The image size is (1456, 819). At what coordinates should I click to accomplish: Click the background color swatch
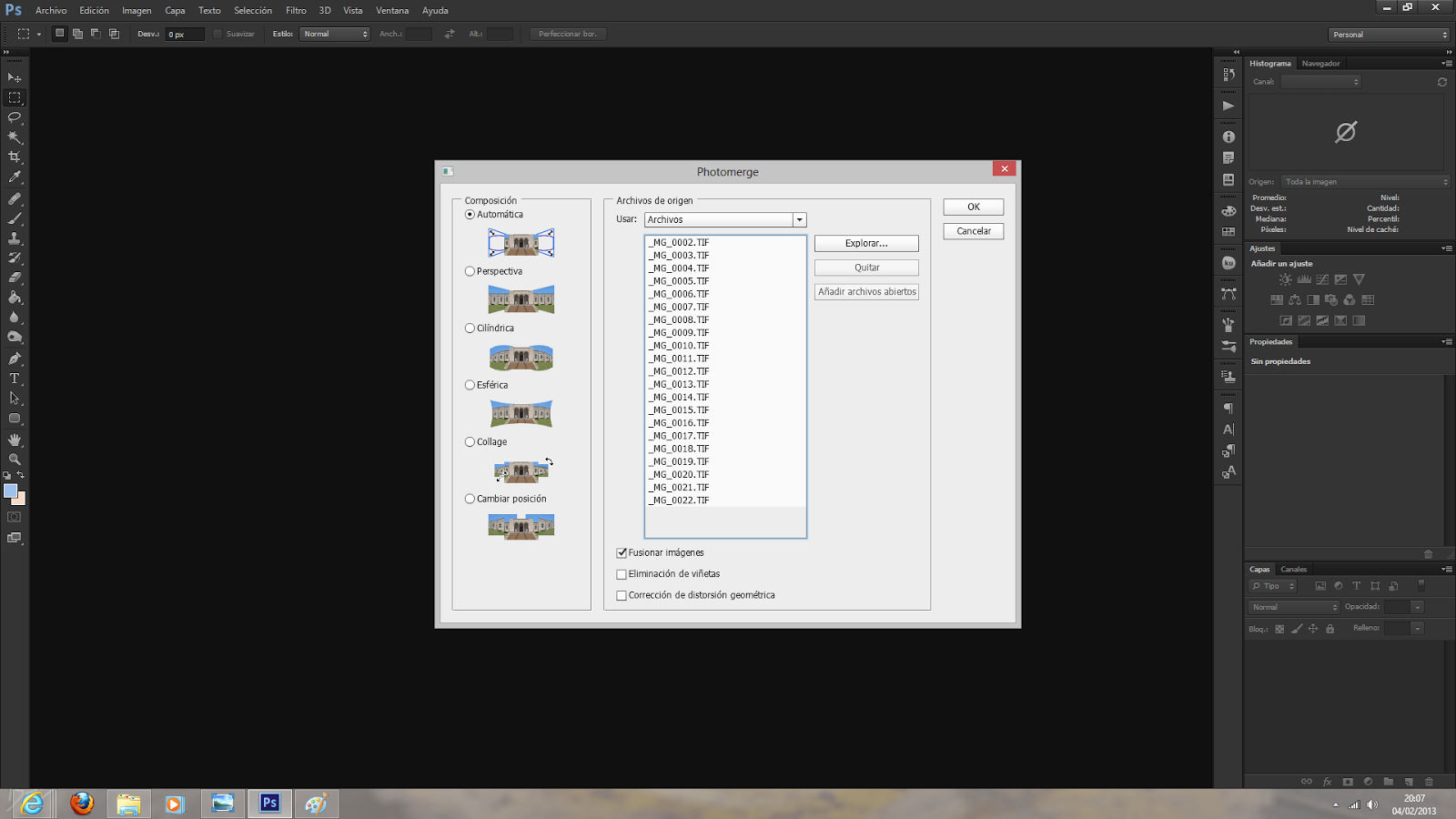(x=21, y=500)
